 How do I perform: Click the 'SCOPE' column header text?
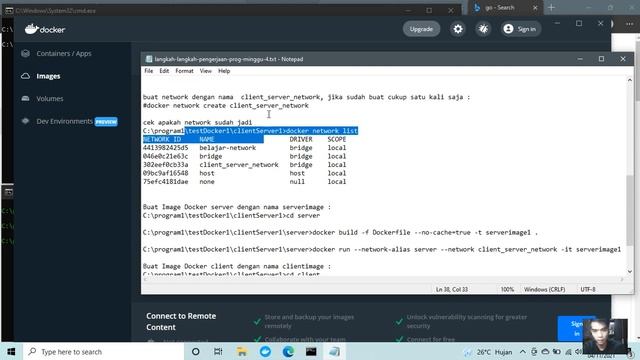coord(337,139)
